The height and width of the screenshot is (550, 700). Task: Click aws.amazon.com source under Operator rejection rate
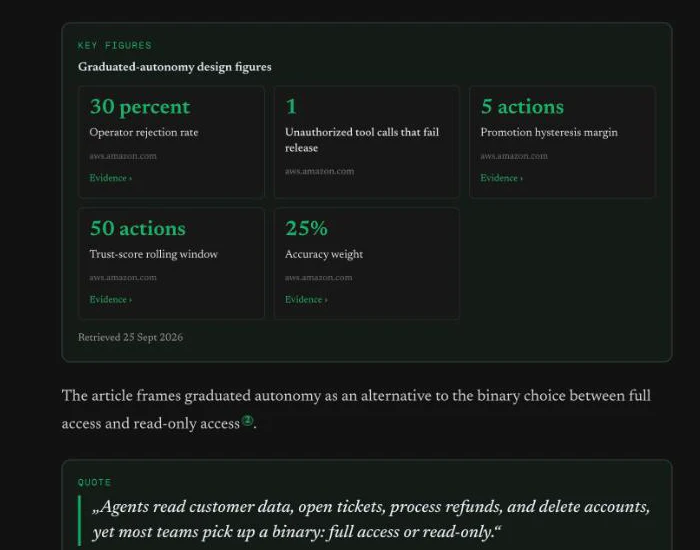[123, 156]
